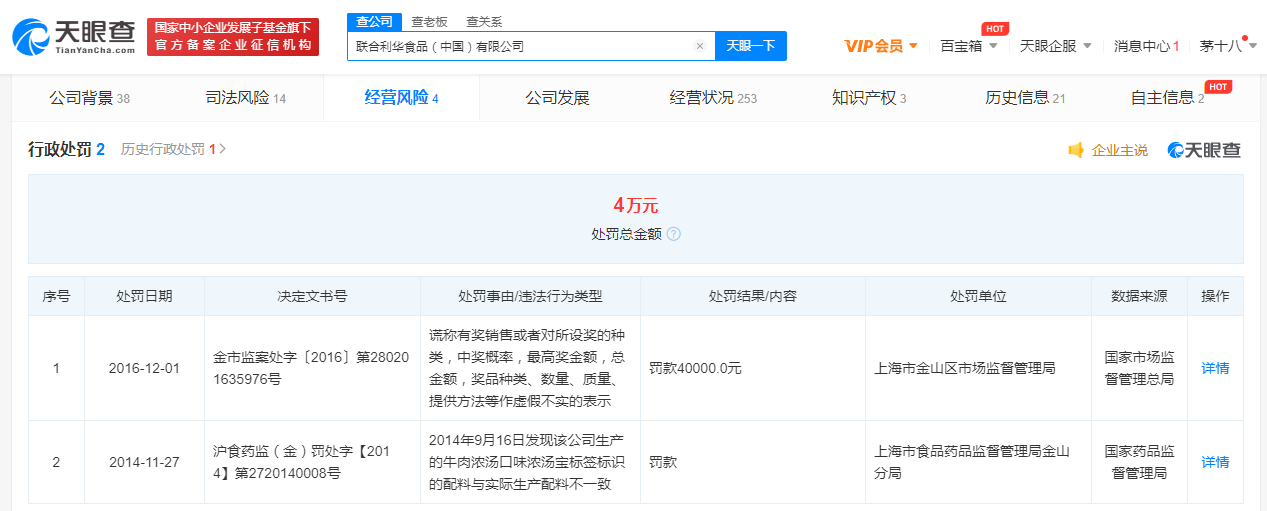The height and width of the screenshot is (511, 1267).
Task: Open the 天眼查 logo beside 企业主说
Action: click(x=1204, y=150)
